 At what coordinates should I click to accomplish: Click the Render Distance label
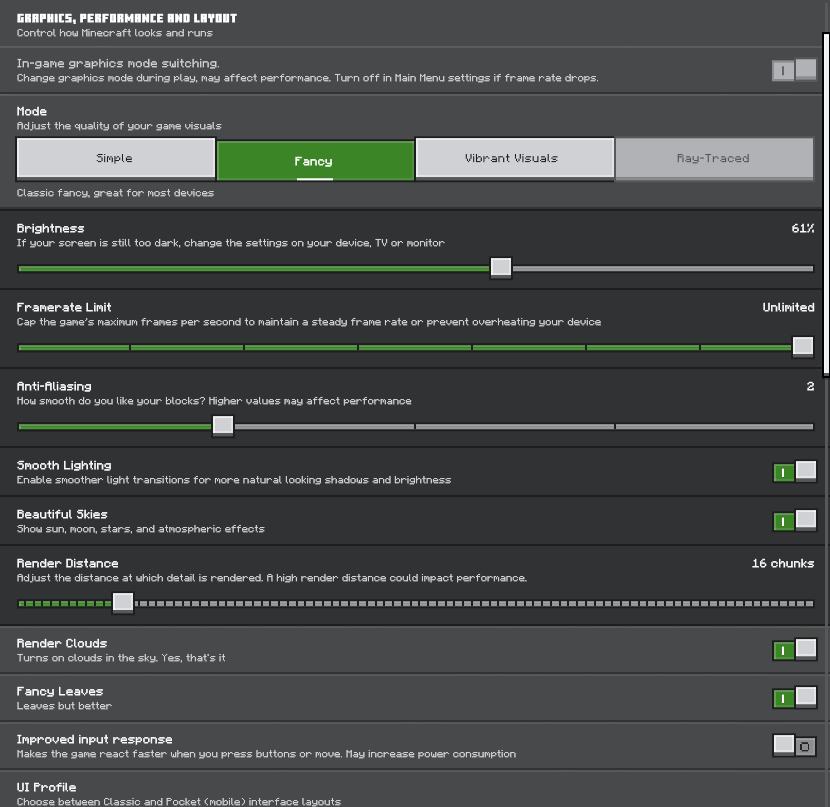coord(67,564)
